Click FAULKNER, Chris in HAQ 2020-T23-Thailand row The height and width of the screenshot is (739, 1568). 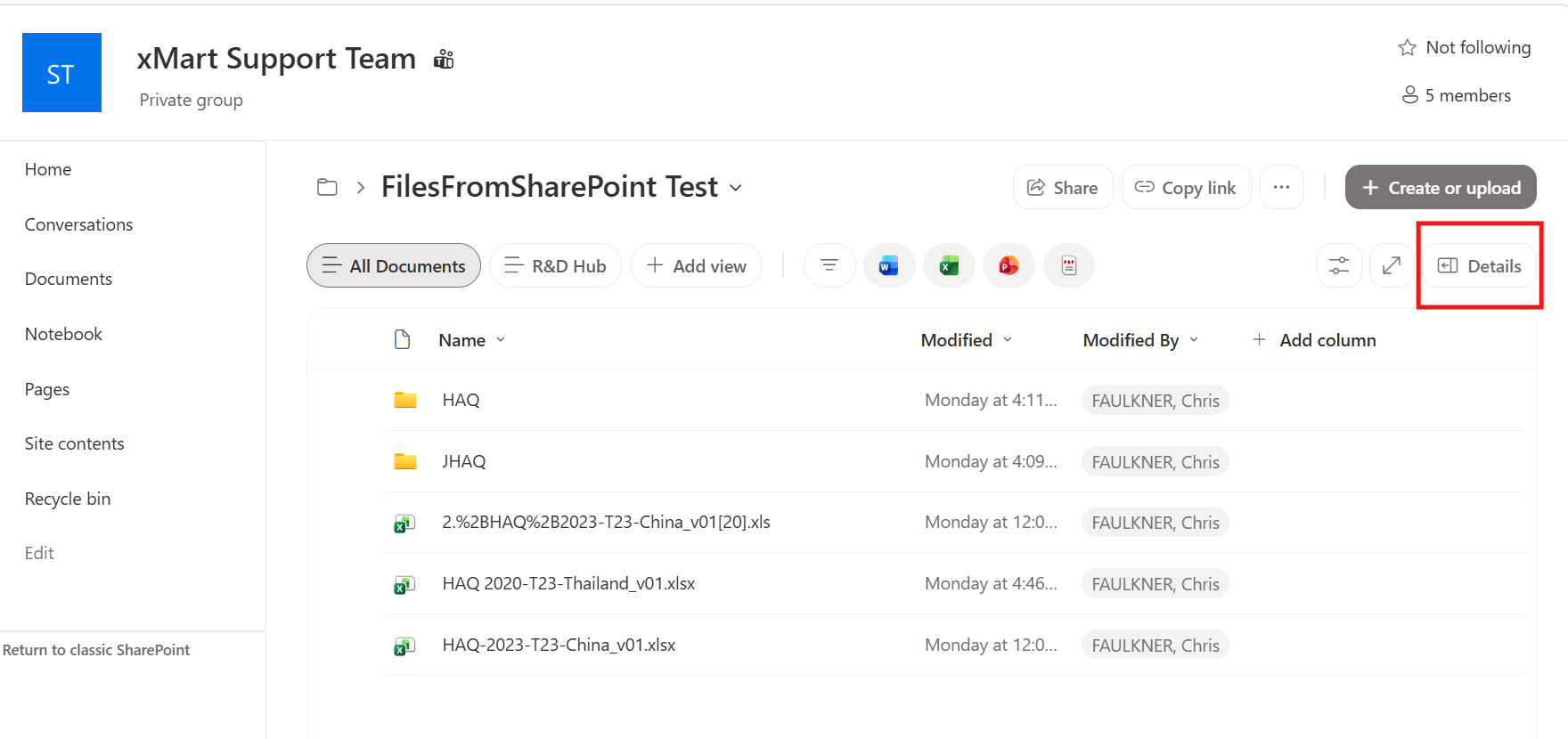pyautogui.click(x=1156, y=584)
